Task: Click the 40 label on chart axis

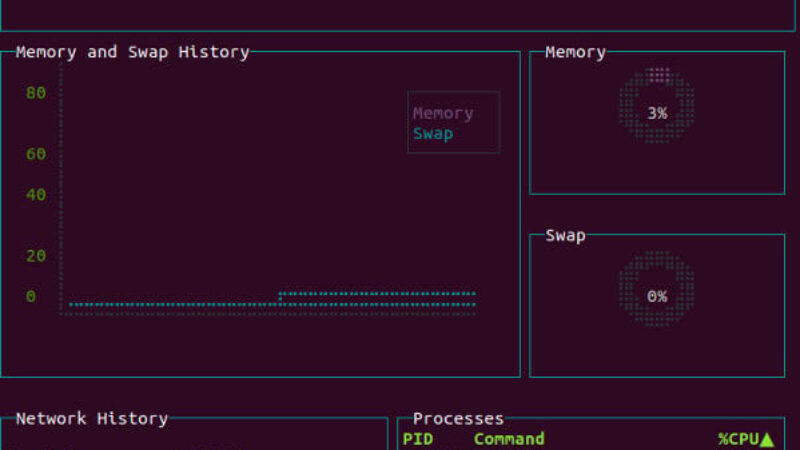Action: 36,195
